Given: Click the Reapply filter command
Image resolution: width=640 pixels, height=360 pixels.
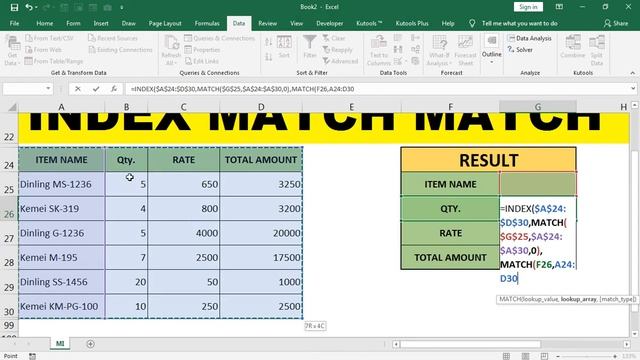Looking at the screenshot, I should 338,49.
